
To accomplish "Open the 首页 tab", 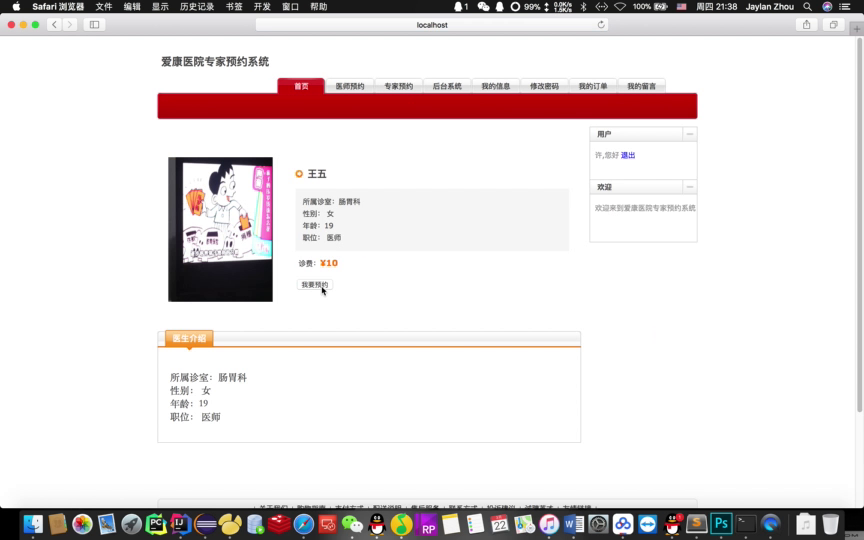I will click(301, 86).
